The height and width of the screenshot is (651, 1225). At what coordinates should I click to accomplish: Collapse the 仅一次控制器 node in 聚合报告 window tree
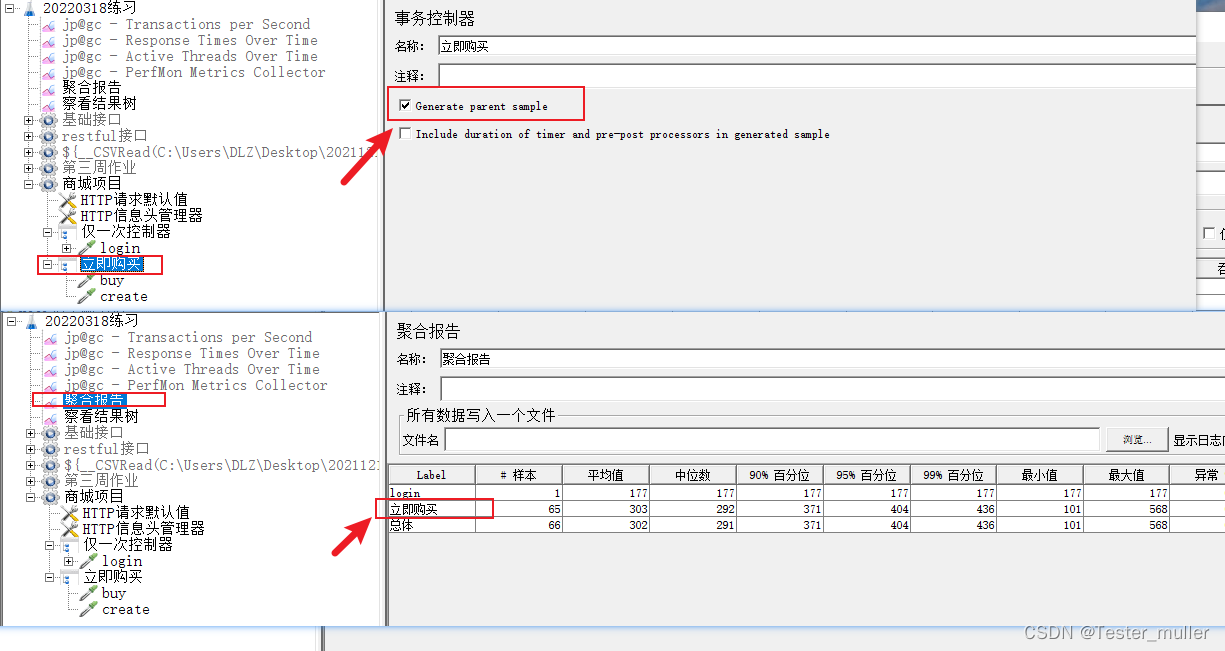50,545
